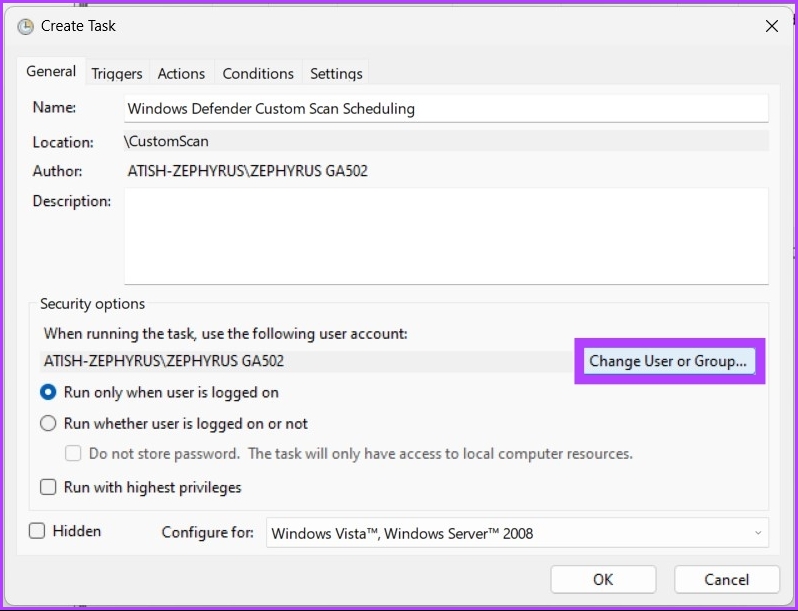Screen dimensions: 798x611
Task: Click the Create Task clock icon
Action: pos(25,26)
